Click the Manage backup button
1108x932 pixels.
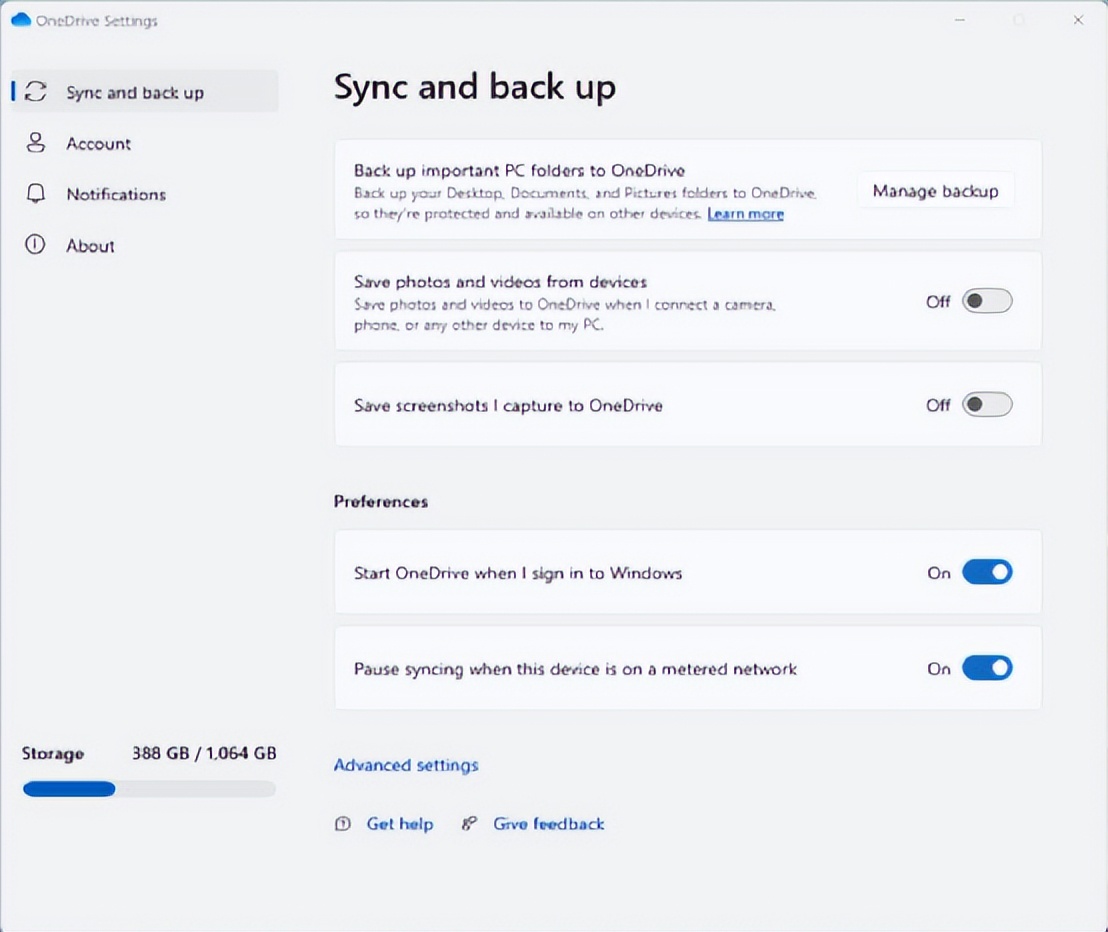pyautogui.click(x=935, y=190)
